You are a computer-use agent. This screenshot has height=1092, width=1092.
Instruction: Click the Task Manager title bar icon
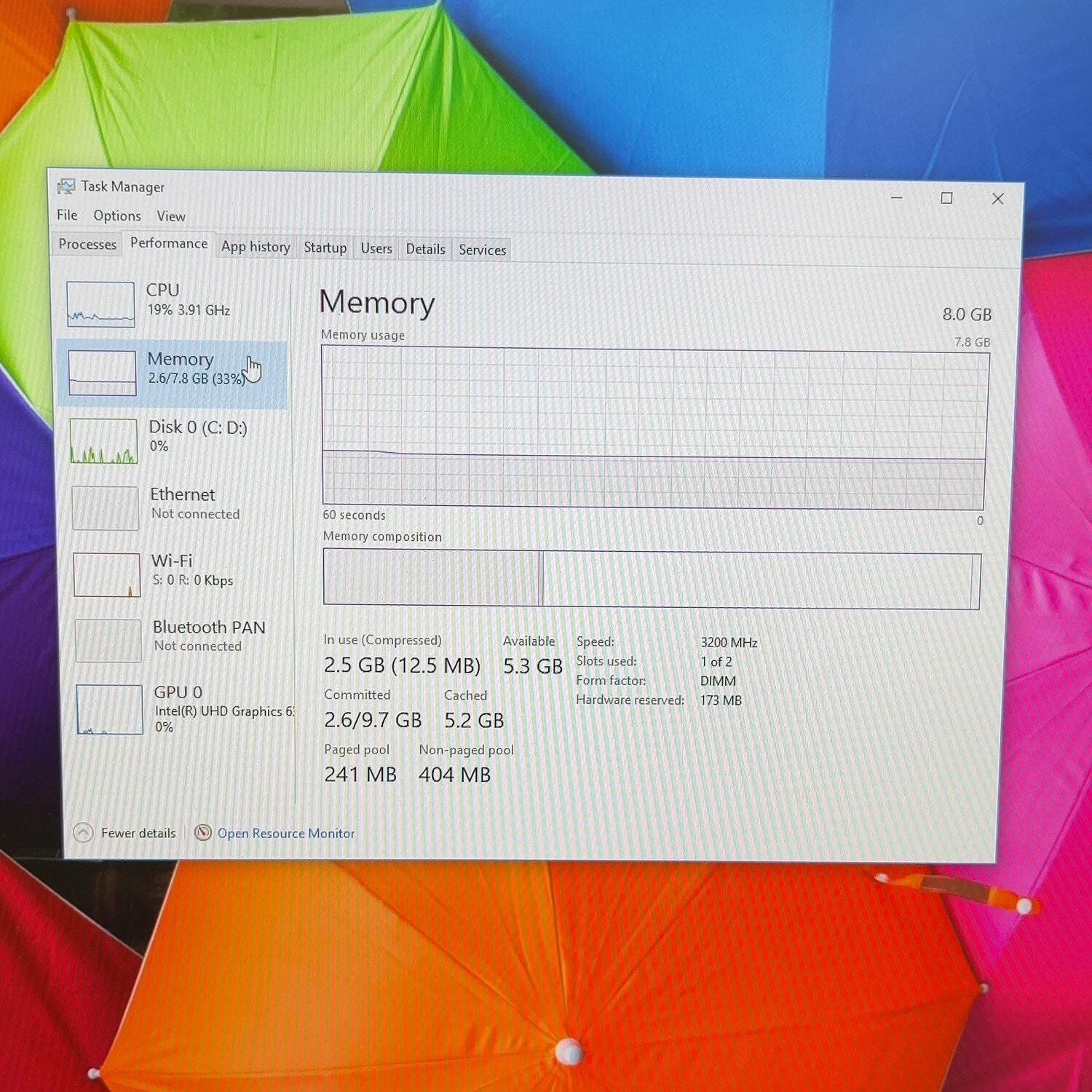coord(66,186)
